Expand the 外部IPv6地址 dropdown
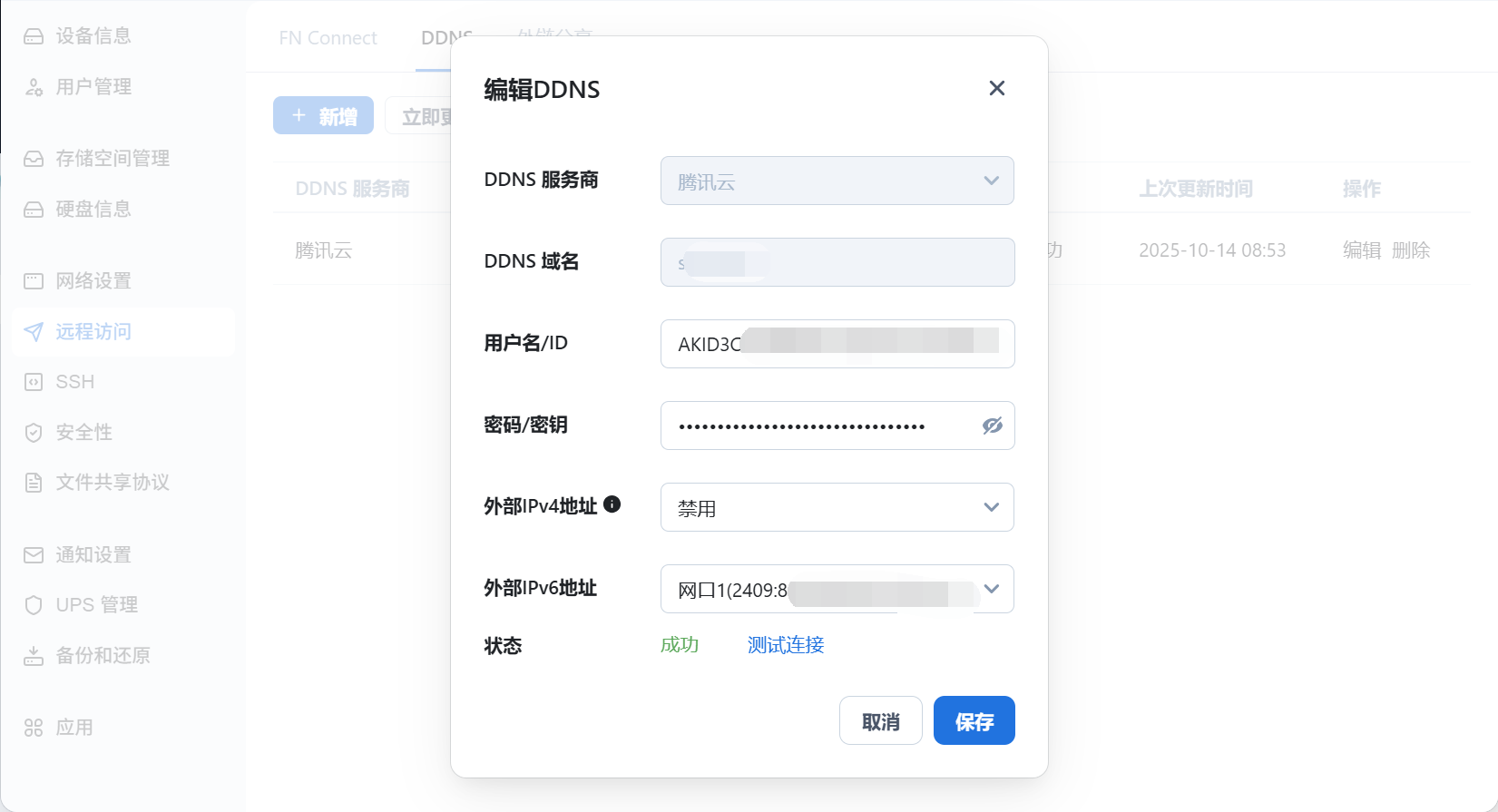The image size is (1498, 812). (837, 589)
